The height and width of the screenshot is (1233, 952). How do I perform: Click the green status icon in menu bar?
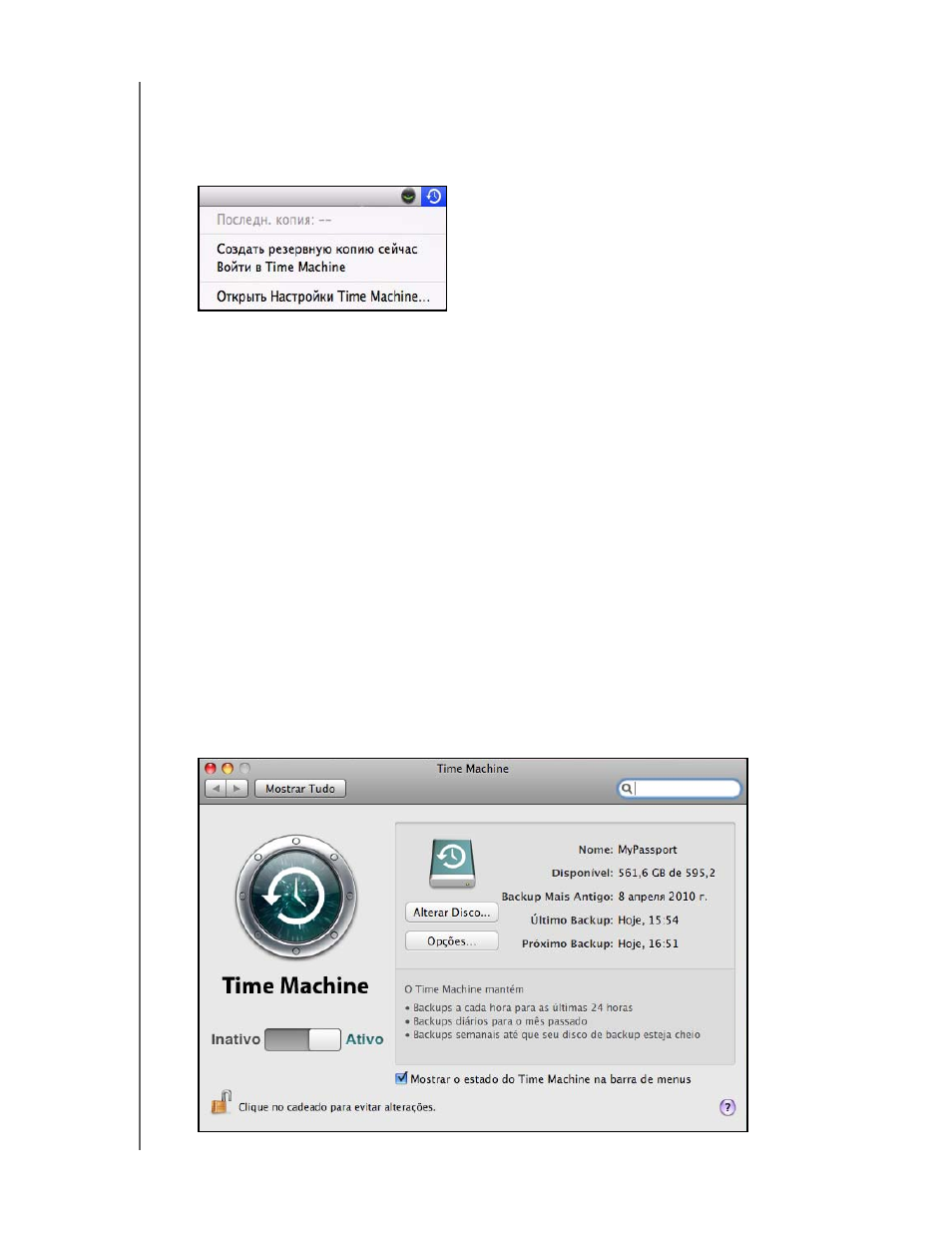coord(408,197)
